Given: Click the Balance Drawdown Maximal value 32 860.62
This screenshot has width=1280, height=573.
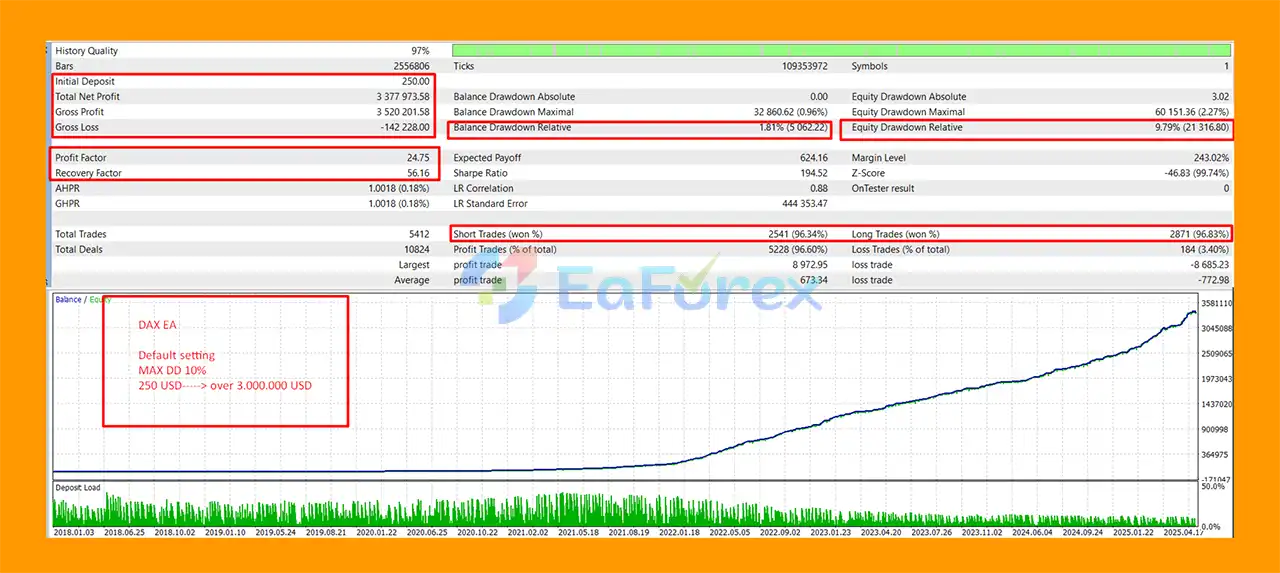Looking at the screenshot, I should (773, 112).
